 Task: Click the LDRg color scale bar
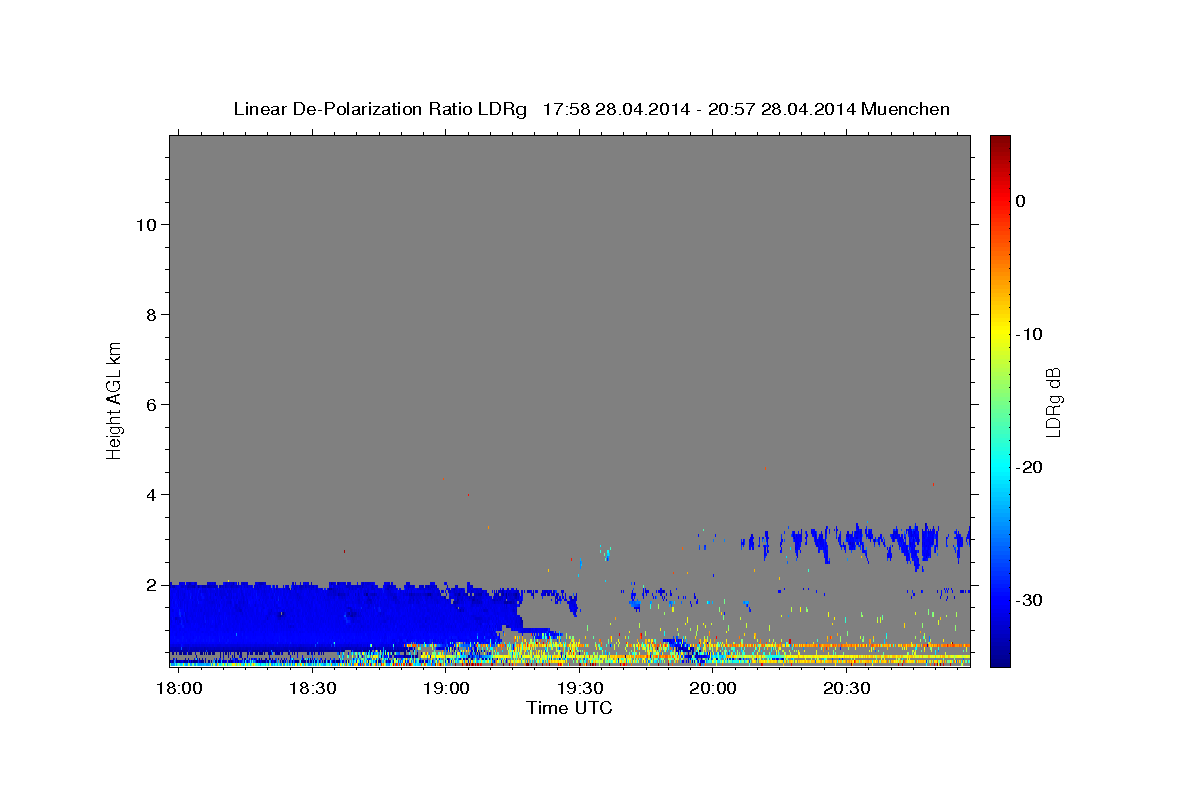tap(1000, 401)
